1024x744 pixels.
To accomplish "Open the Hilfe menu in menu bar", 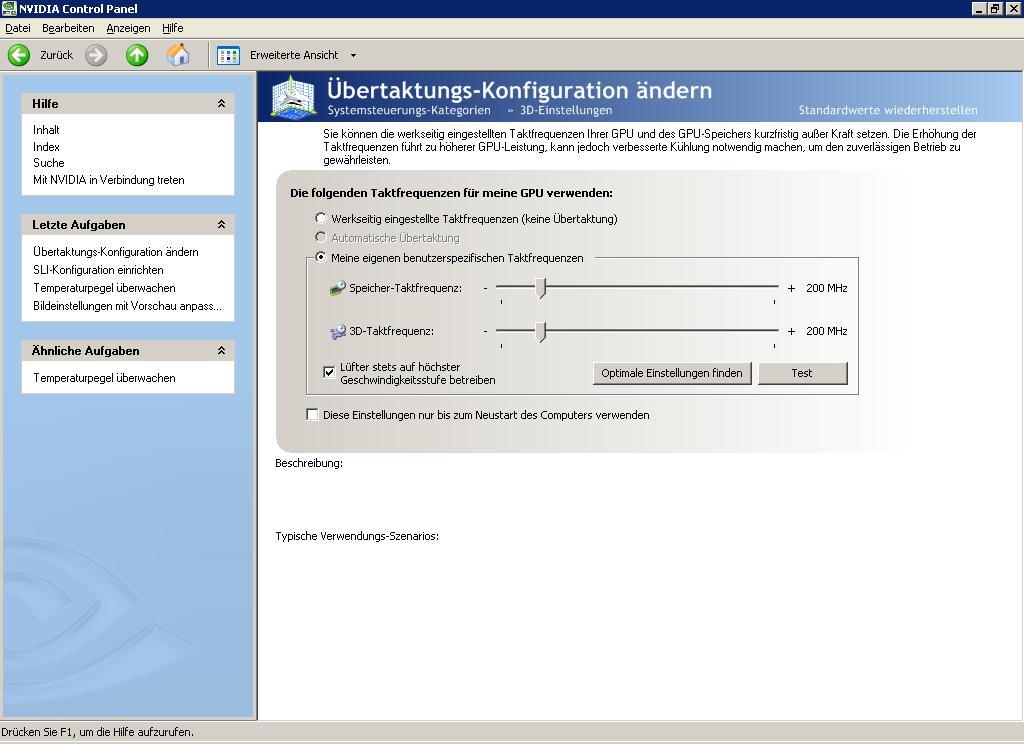I will pos(172,28).
